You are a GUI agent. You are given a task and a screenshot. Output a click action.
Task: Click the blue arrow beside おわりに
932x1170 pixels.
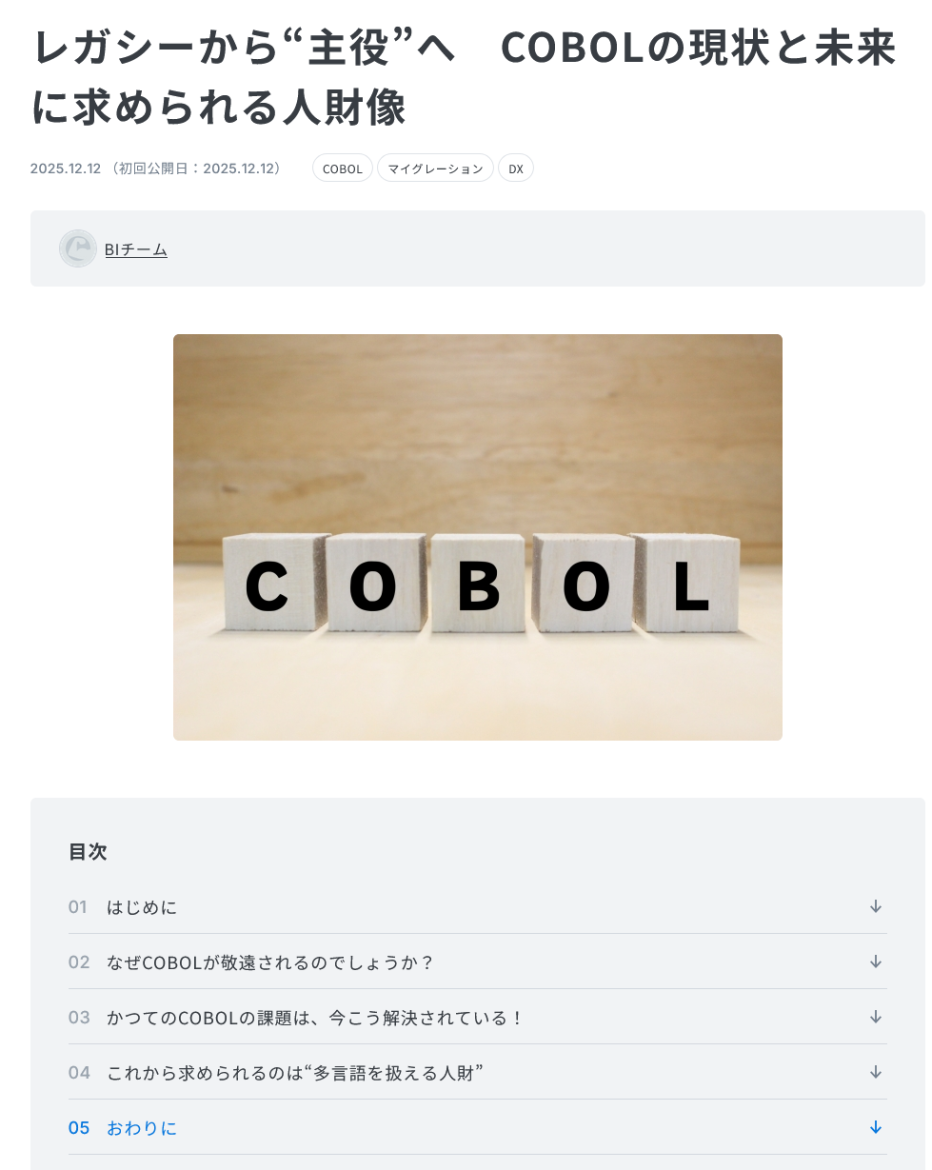(x=875, y=1127)
